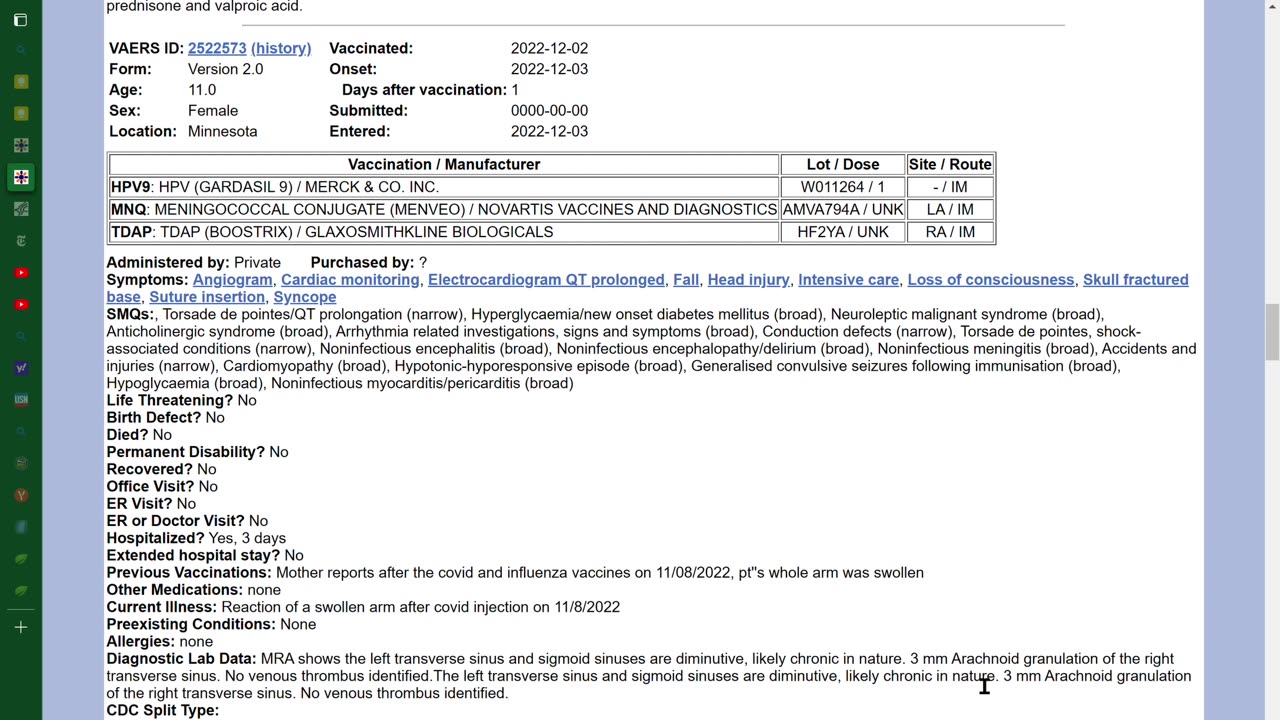Click lot cell 'HF2YA / UNK'
Screen dimensions: 1280x720
tap(843, 232)
